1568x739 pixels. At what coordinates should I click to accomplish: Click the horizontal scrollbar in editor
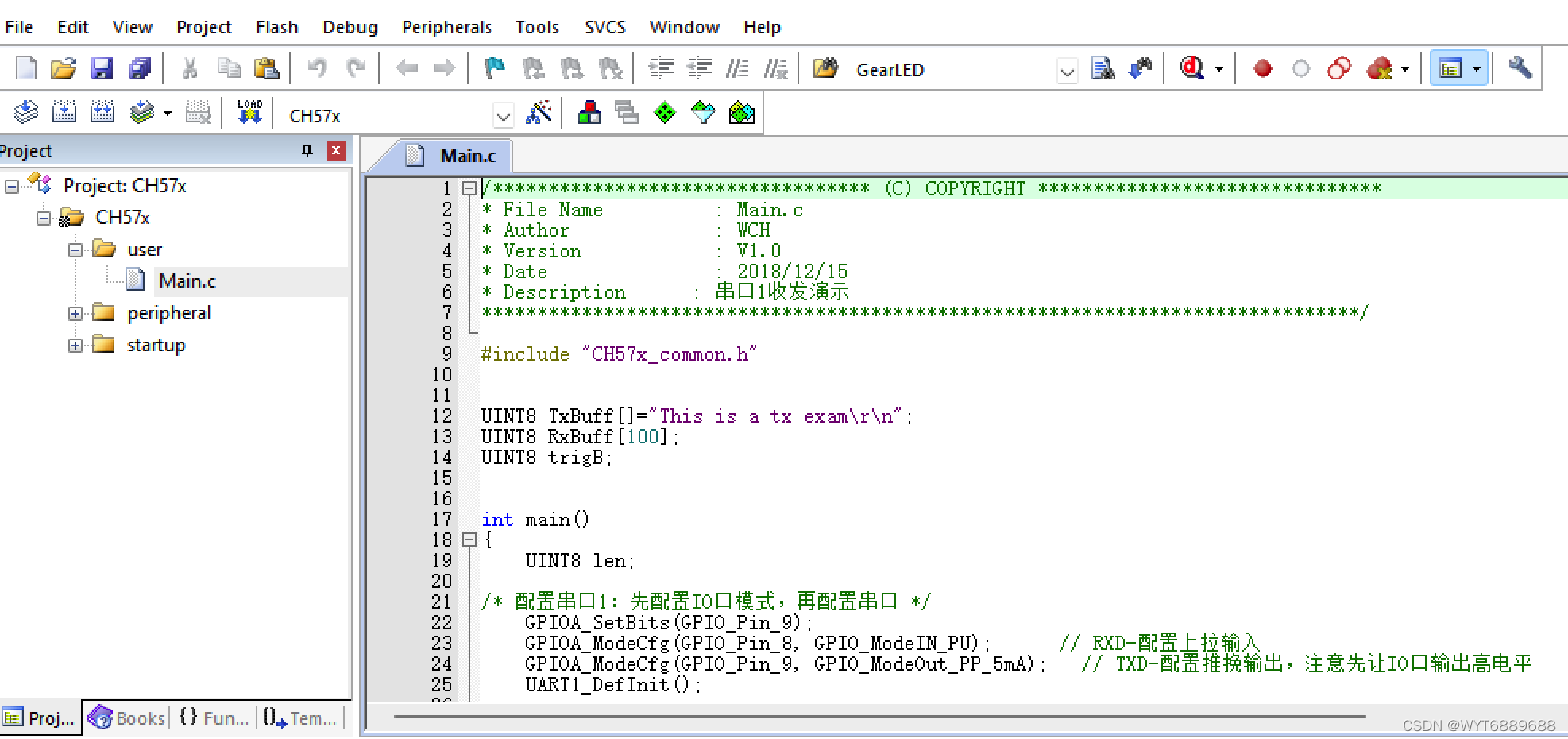point(879,717)
